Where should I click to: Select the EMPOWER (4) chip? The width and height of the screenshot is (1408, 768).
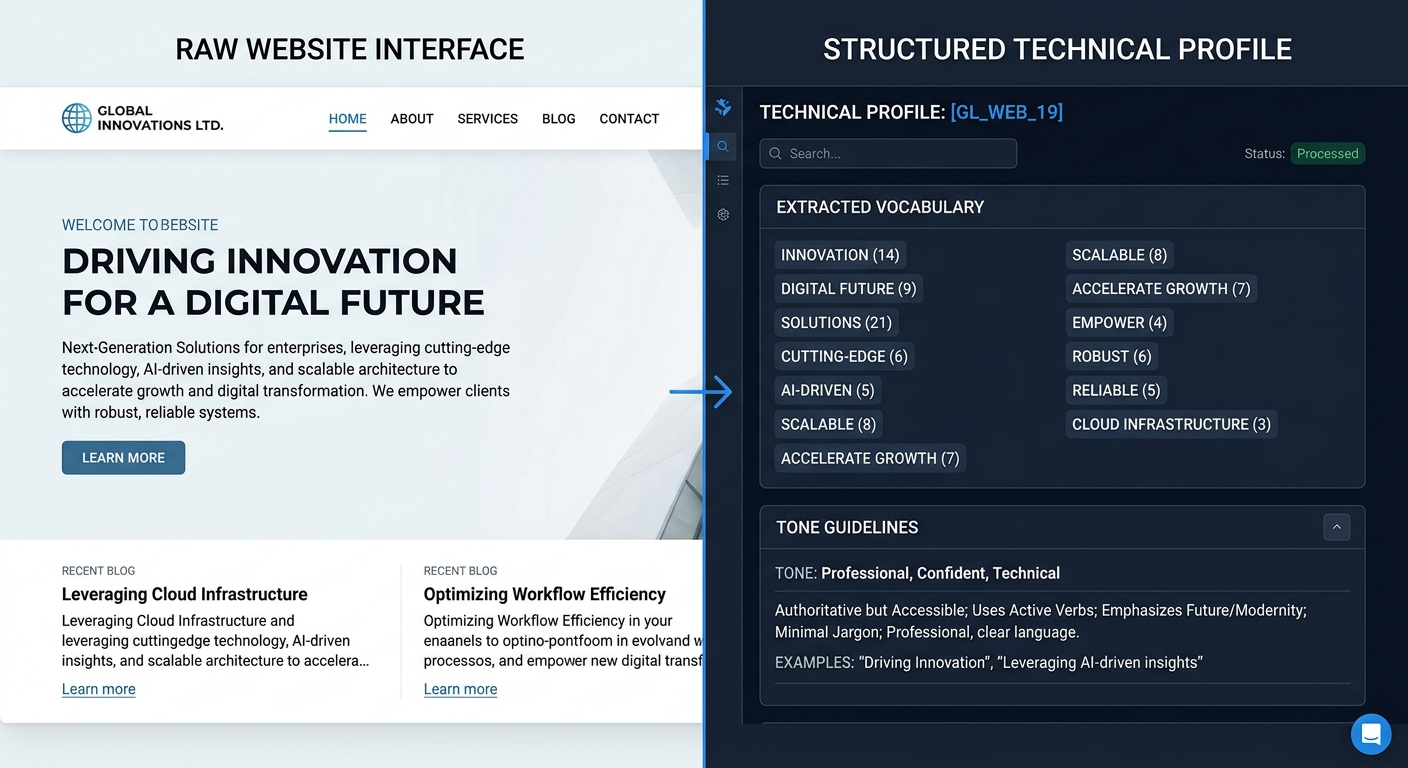[x=1120, y=323]
